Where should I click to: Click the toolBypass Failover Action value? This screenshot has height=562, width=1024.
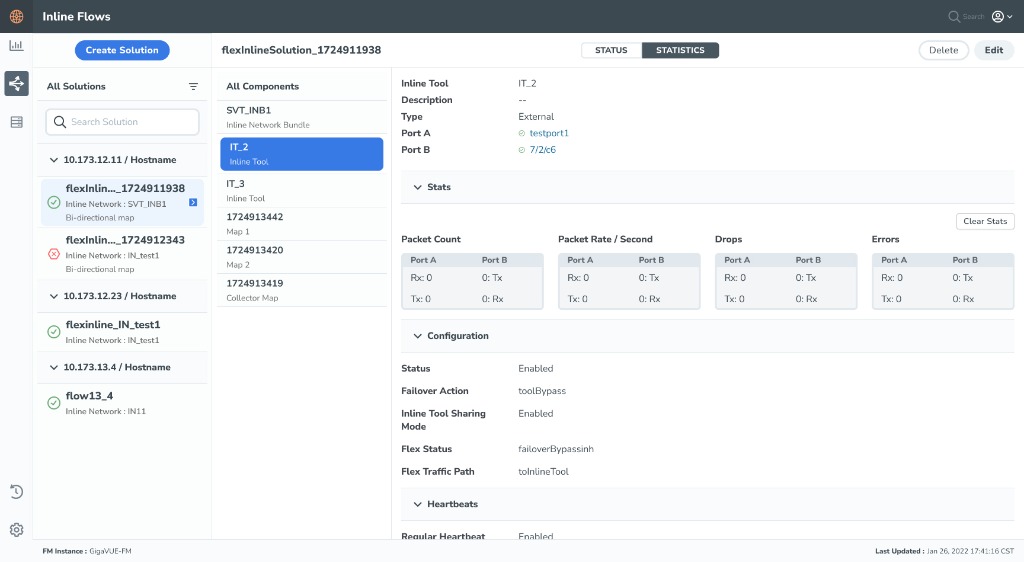coord(542,391)
